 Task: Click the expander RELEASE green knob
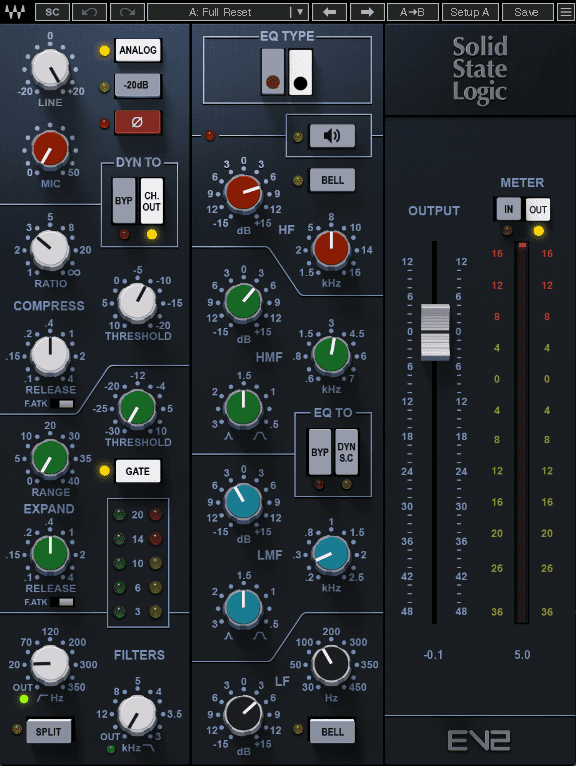[x=50, y=554]
